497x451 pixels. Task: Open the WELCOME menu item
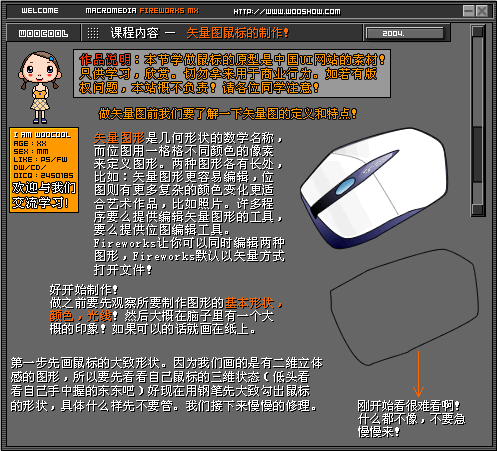point(40,11)
